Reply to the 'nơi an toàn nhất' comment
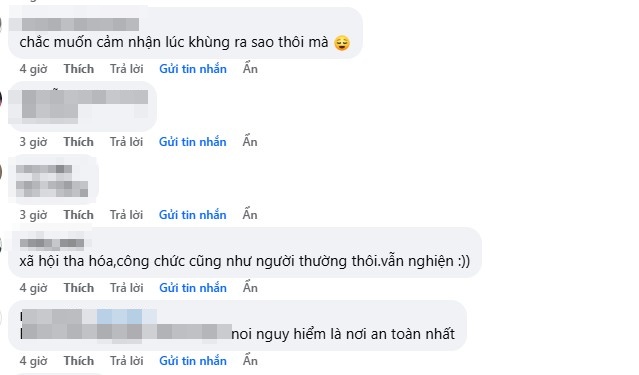Screen dimensions: 639x375 [126, 361]
